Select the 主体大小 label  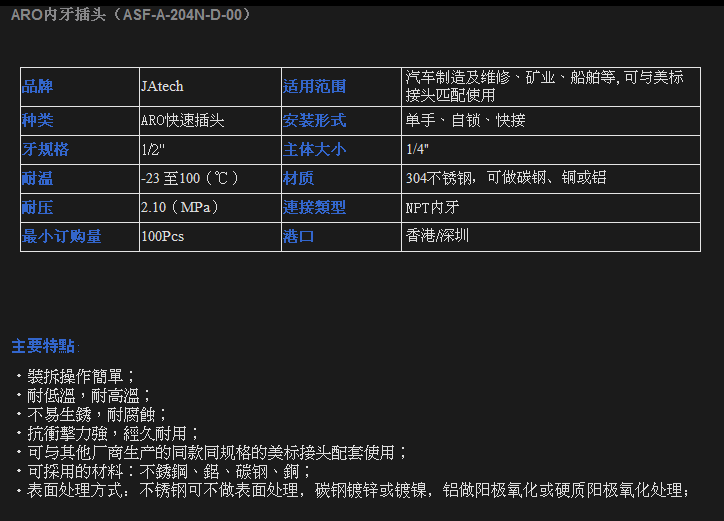click(314, 149)
